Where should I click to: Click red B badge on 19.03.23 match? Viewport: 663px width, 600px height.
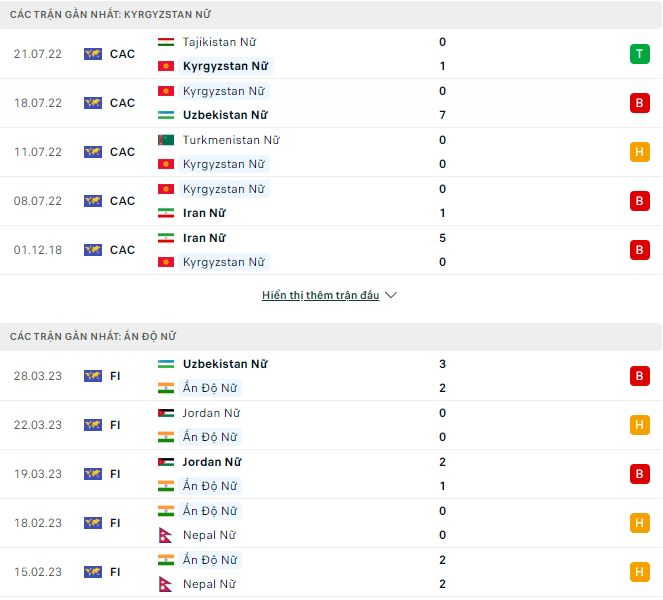pos(639,474)
